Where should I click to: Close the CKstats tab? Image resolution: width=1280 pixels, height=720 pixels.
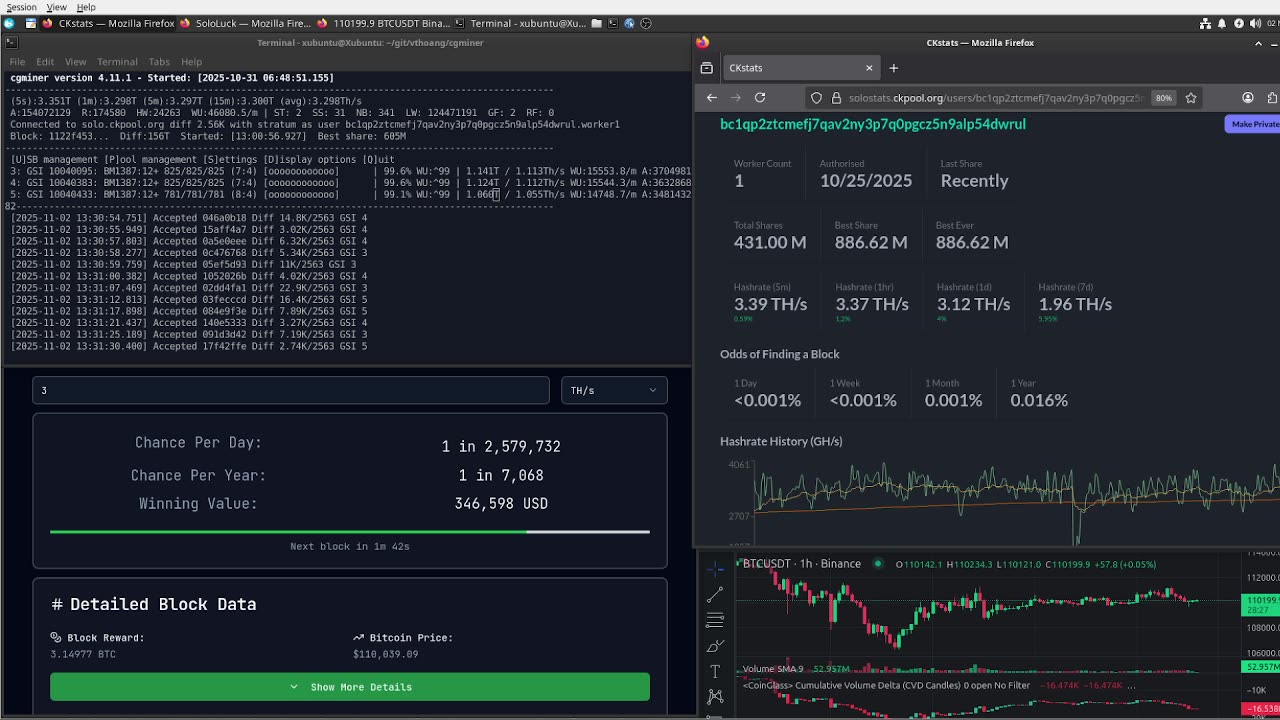(x=869, y=68)
